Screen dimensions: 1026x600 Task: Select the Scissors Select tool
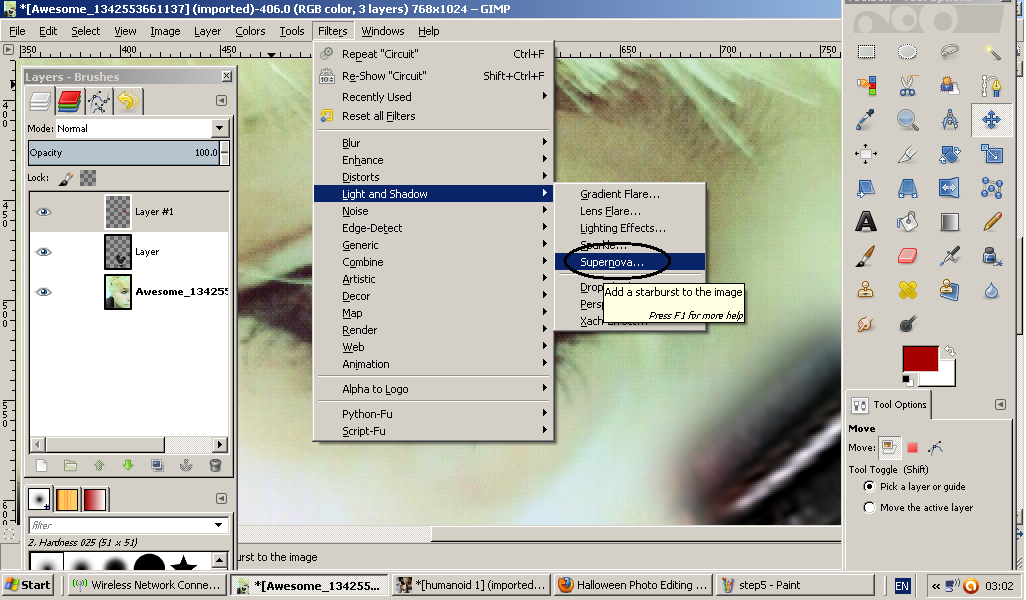click(x=908, y=86)
